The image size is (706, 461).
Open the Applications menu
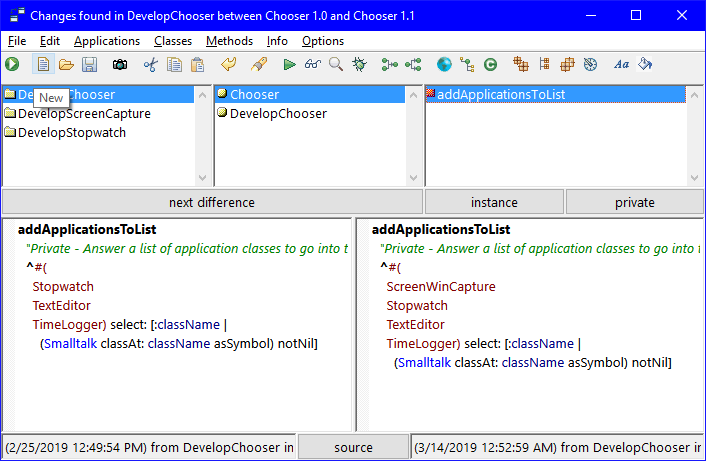click(x=107, y=41)
